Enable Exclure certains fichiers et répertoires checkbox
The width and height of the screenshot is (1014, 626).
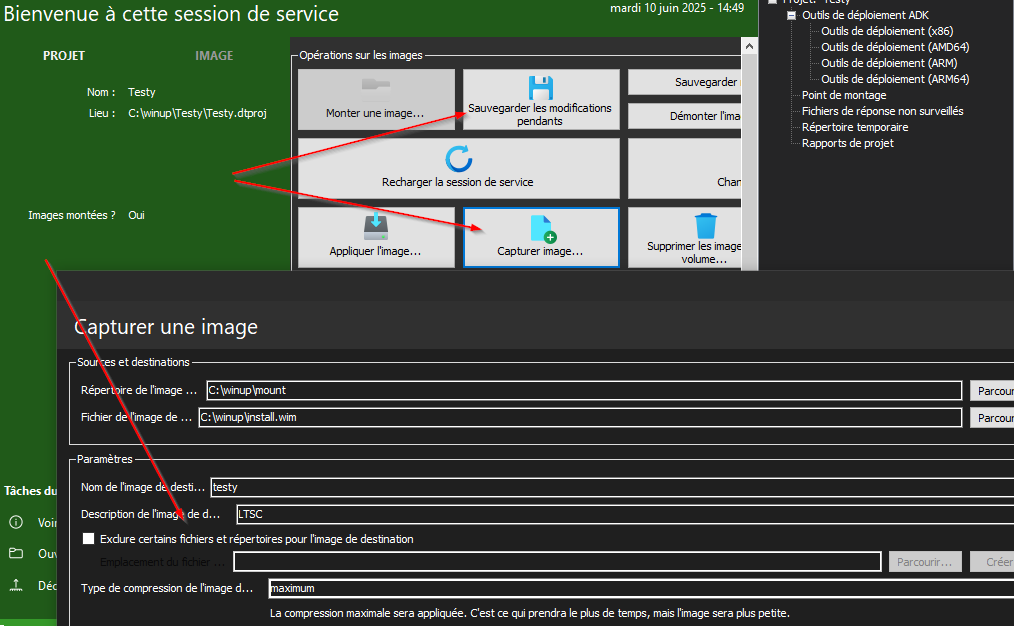[x=89, y=539]
